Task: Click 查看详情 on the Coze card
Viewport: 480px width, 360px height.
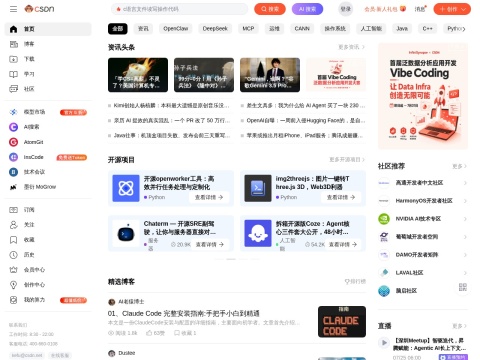Action: click(343, 244)
